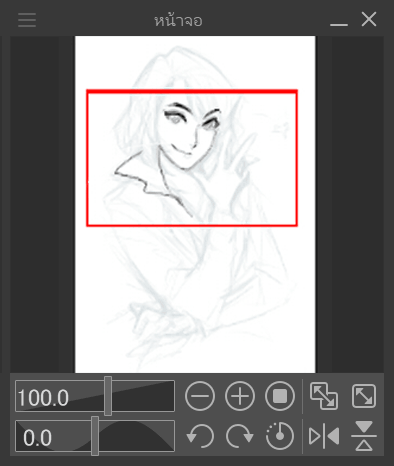Rotate the canvas right
This screenshot has width=394, height=466.
pos(240,436)
